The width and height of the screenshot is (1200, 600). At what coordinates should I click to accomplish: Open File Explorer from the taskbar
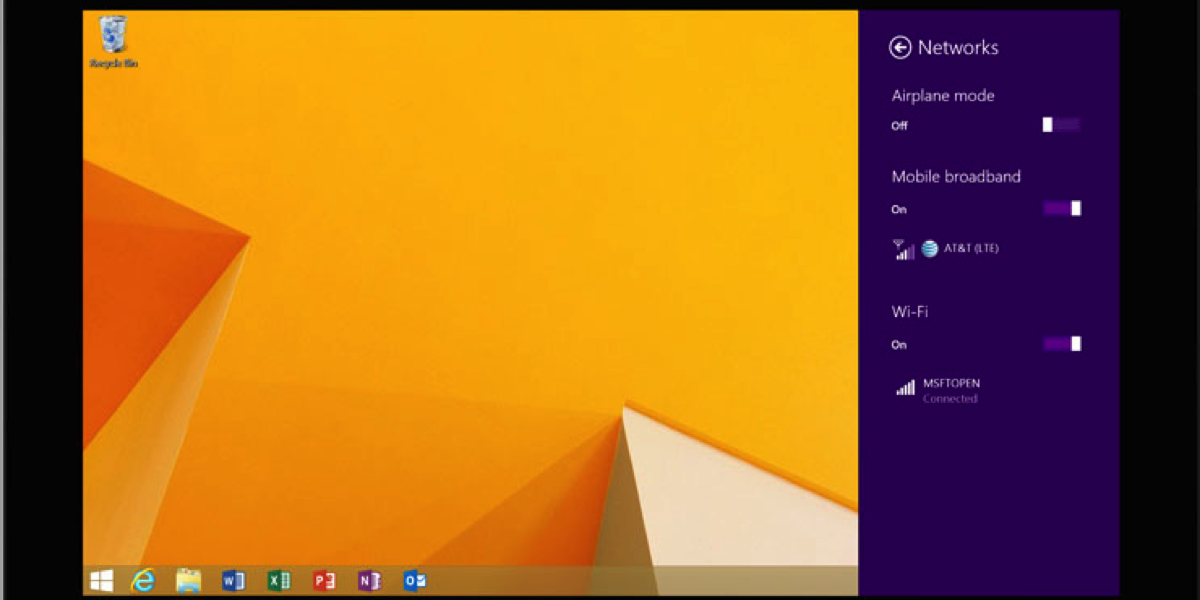coord(188,581)
